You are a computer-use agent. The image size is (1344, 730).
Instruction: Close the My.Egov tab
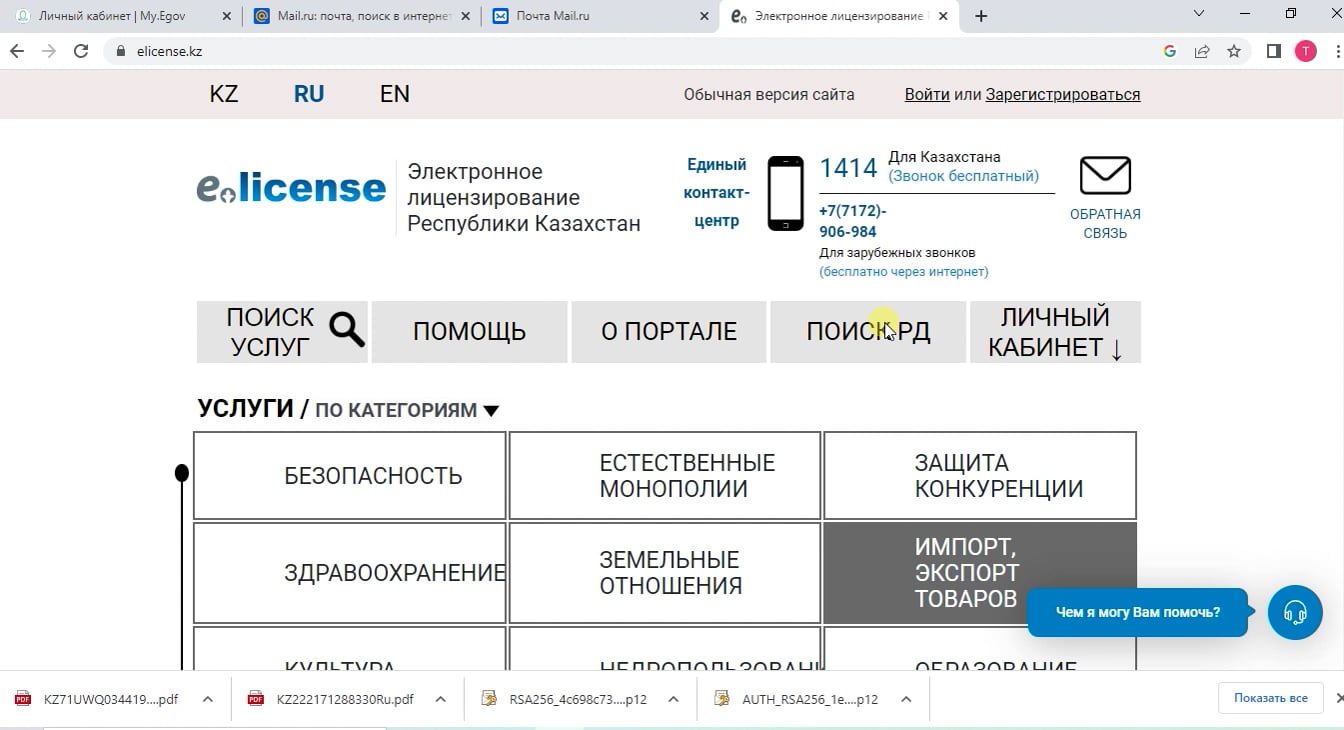226,16
